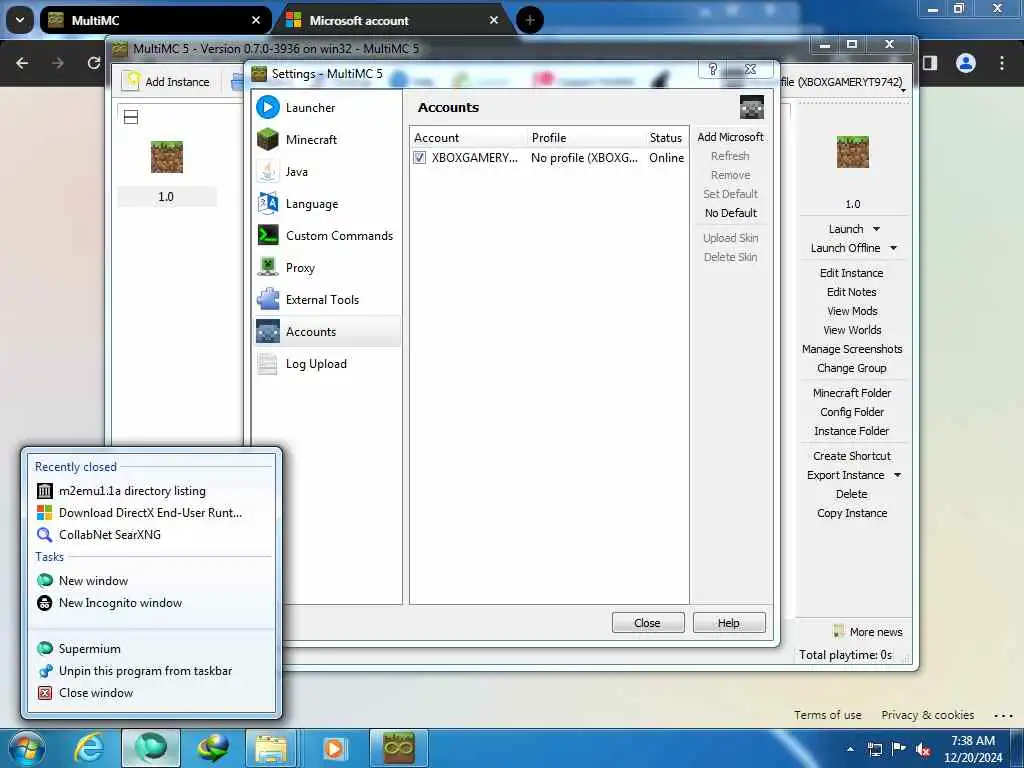The height and width of the screenshot is (768, 1024).
Task: Open CollabNet SearXNG from jump list
Action: (152, 535)
